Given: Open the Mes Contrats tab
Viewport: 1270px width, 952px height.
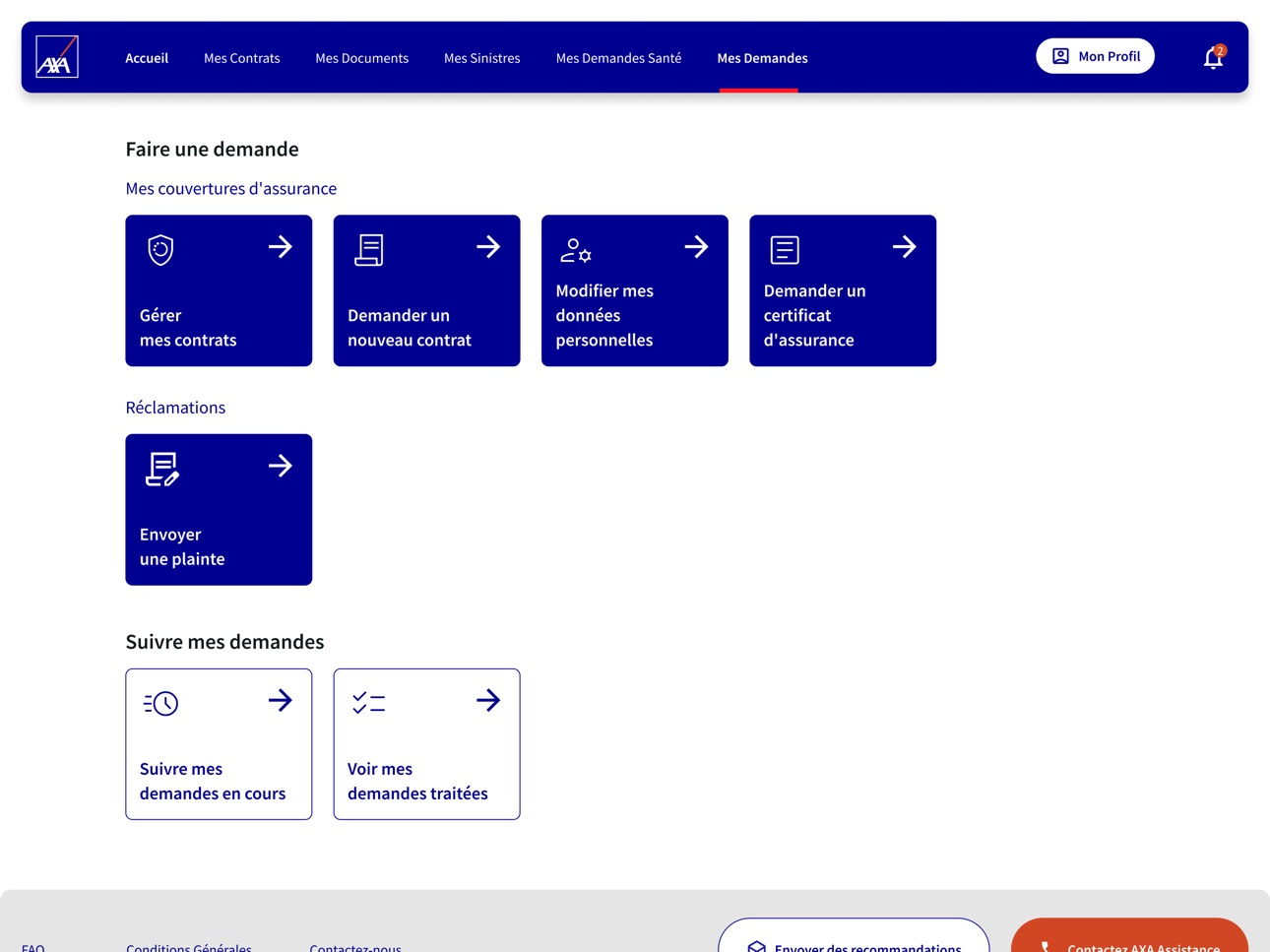Looking at the screenshot, I should pyautogui.click(x=242, y=58).
